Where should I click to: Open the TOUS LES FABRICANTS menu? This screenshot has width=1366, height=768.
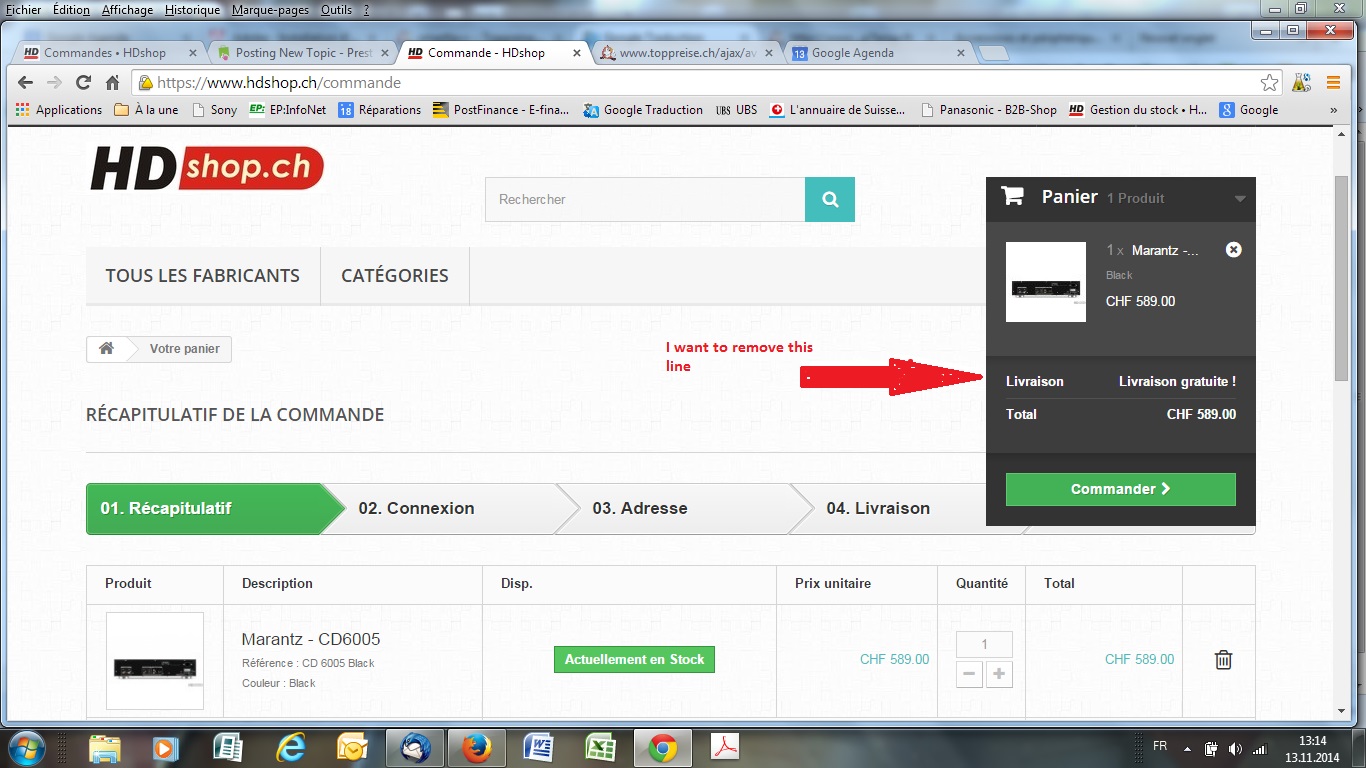[203, 276]
